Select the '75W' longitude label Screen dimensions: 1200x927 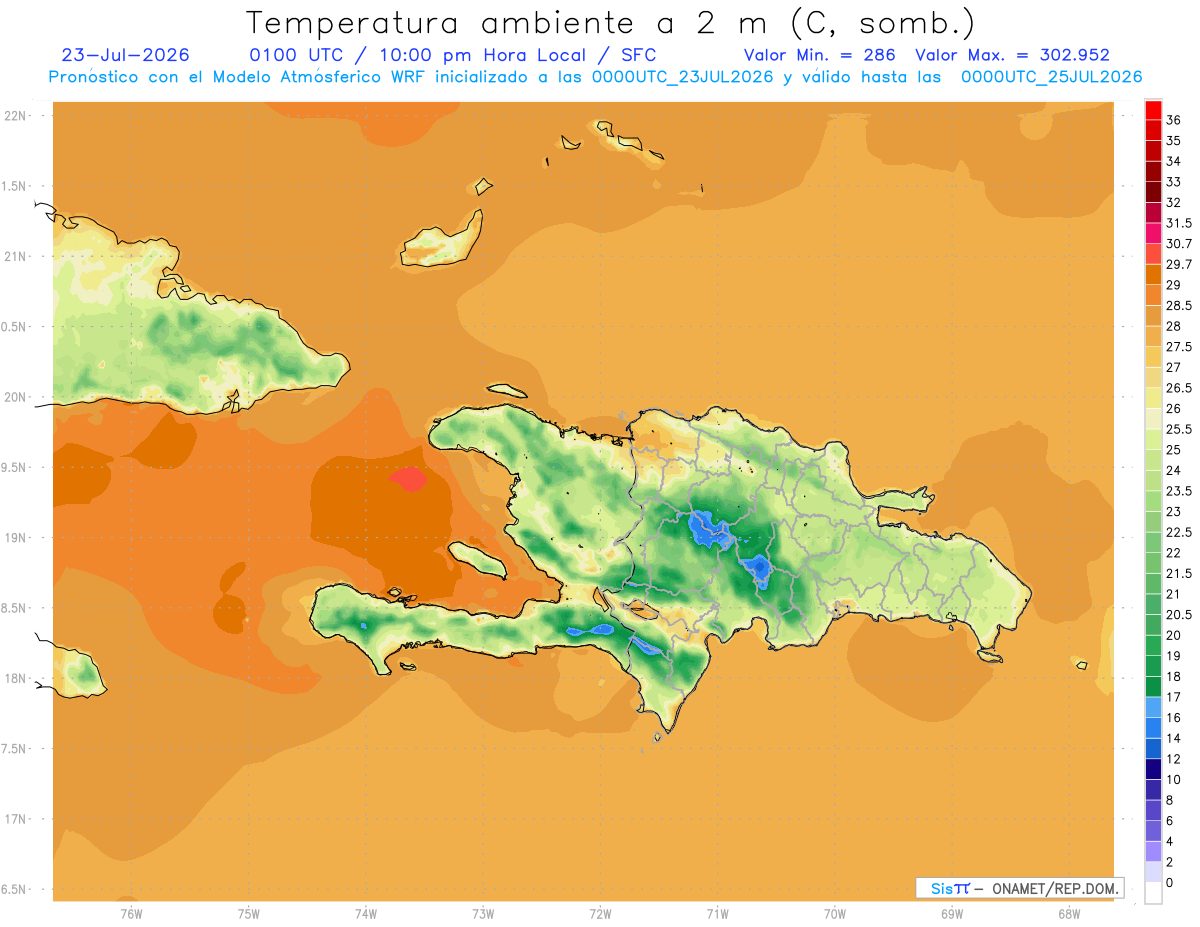(249, 913)
